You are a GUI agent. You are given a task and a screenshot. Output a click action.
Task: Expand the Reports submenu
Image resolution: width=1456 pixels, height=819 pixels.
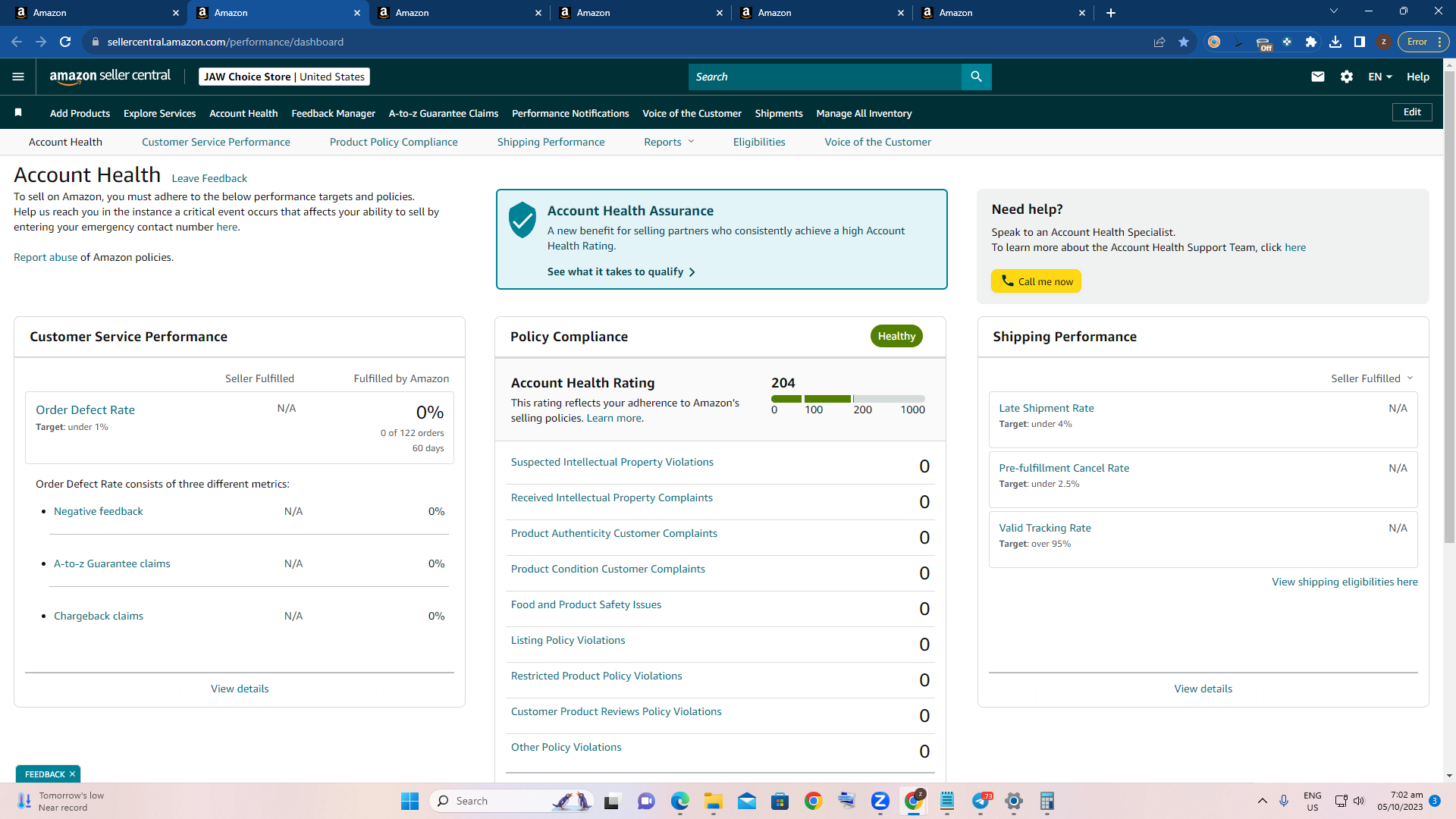[x=669, y=142]
